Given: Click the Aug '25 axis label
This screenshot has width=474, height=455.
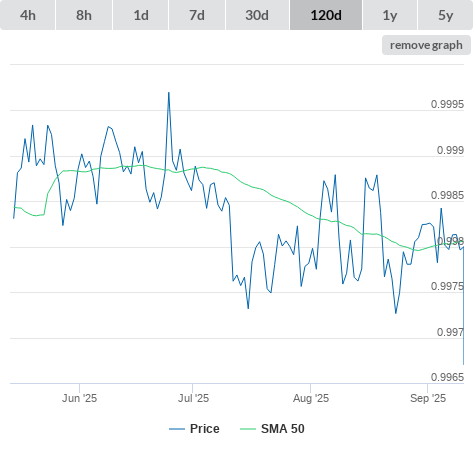Looking at the screenshot, I should [311, 398].
